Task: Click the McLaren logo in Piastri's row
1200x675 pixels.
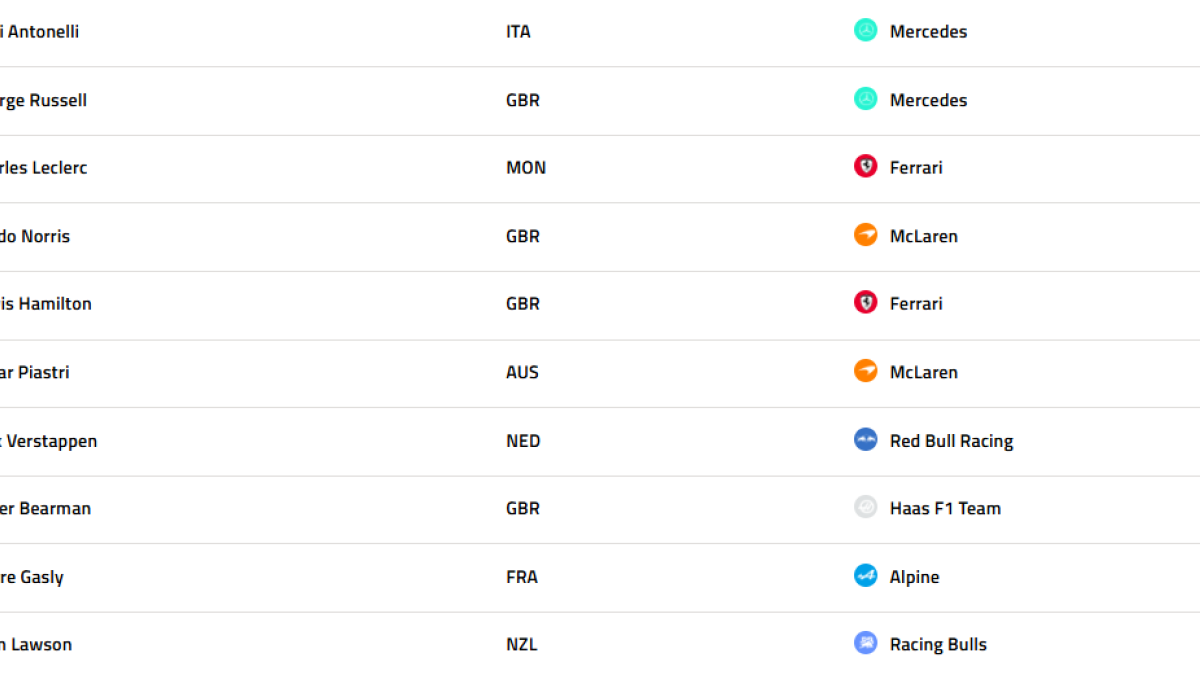Action: point(866,371)
